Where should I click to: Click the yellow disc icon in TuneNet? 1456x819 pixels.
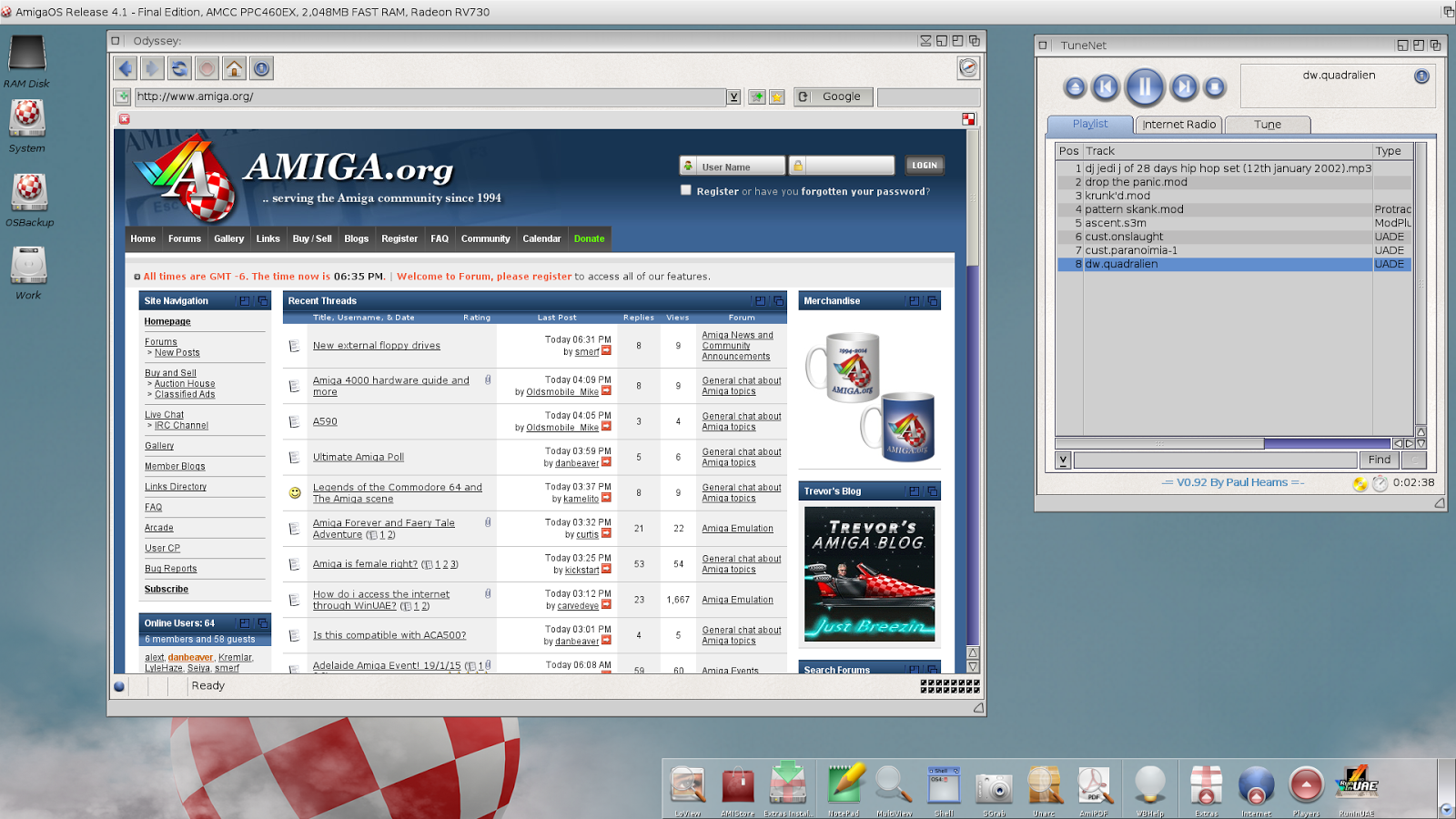pyautogui.click(x=1360, y=484)
